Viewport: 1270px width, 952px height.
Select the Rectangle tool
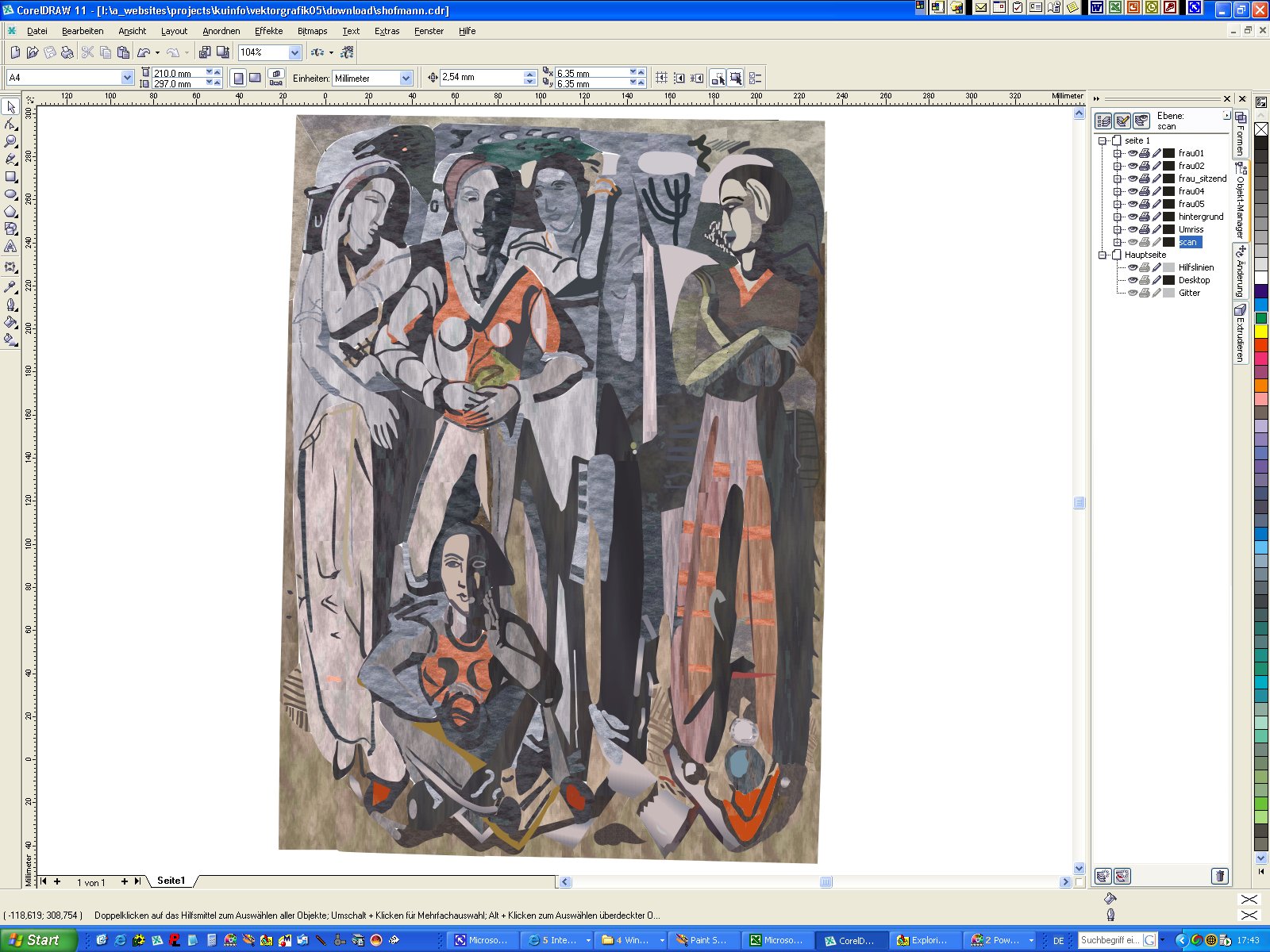coord(10,176)
